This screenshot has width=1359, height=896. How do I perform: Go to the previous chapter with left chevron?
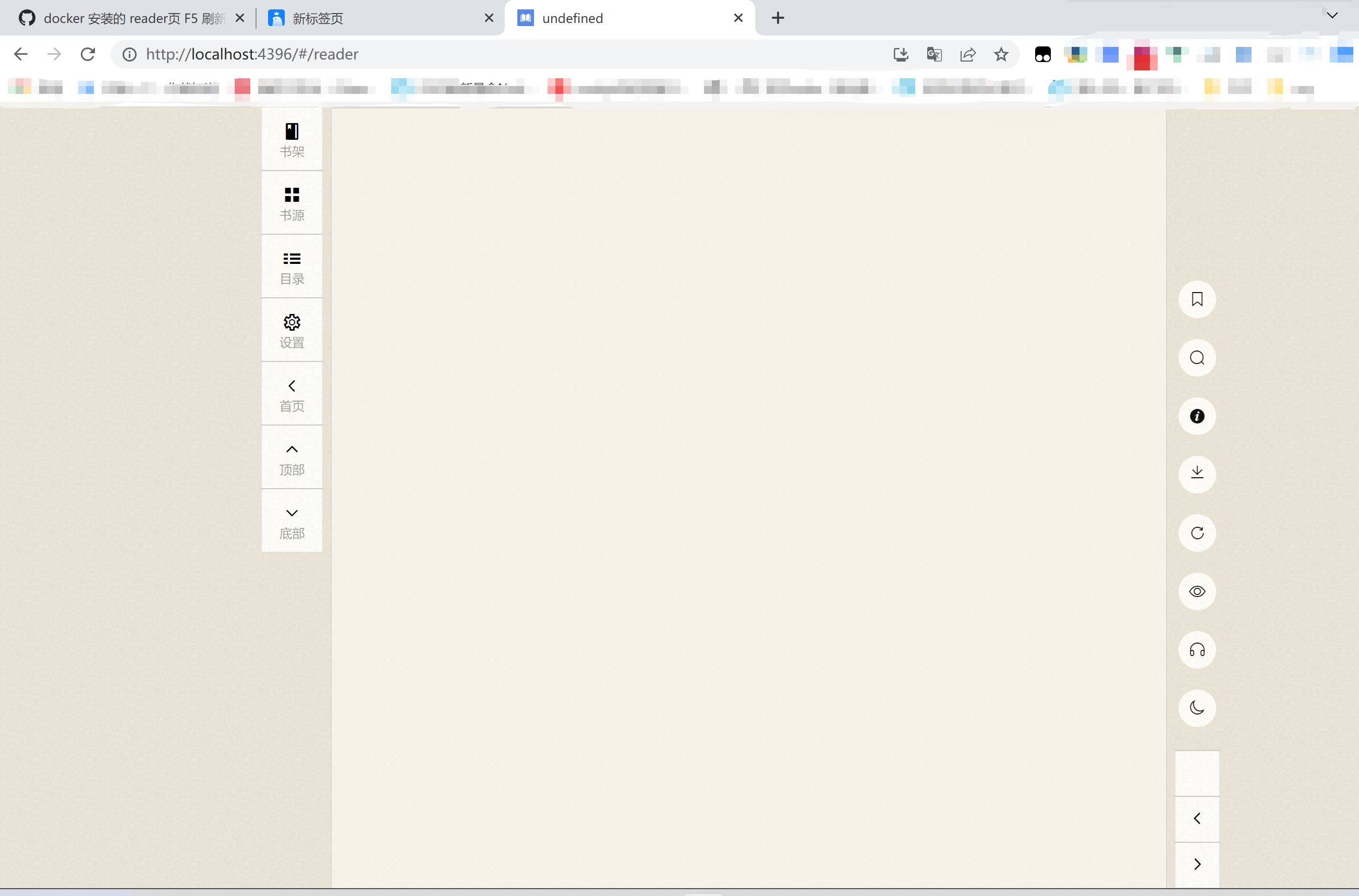pyautogui.click(x=1197, y=818)
